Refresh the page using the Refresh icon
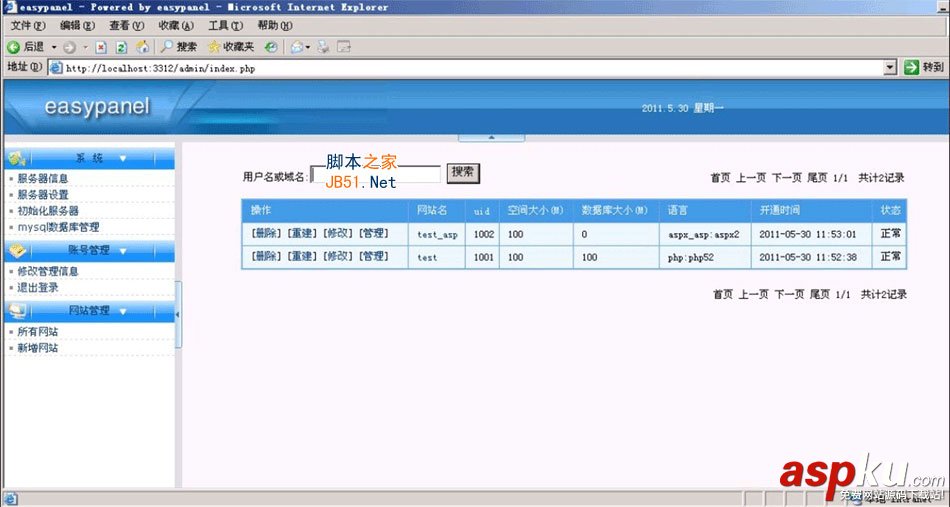 coord(121,47)
